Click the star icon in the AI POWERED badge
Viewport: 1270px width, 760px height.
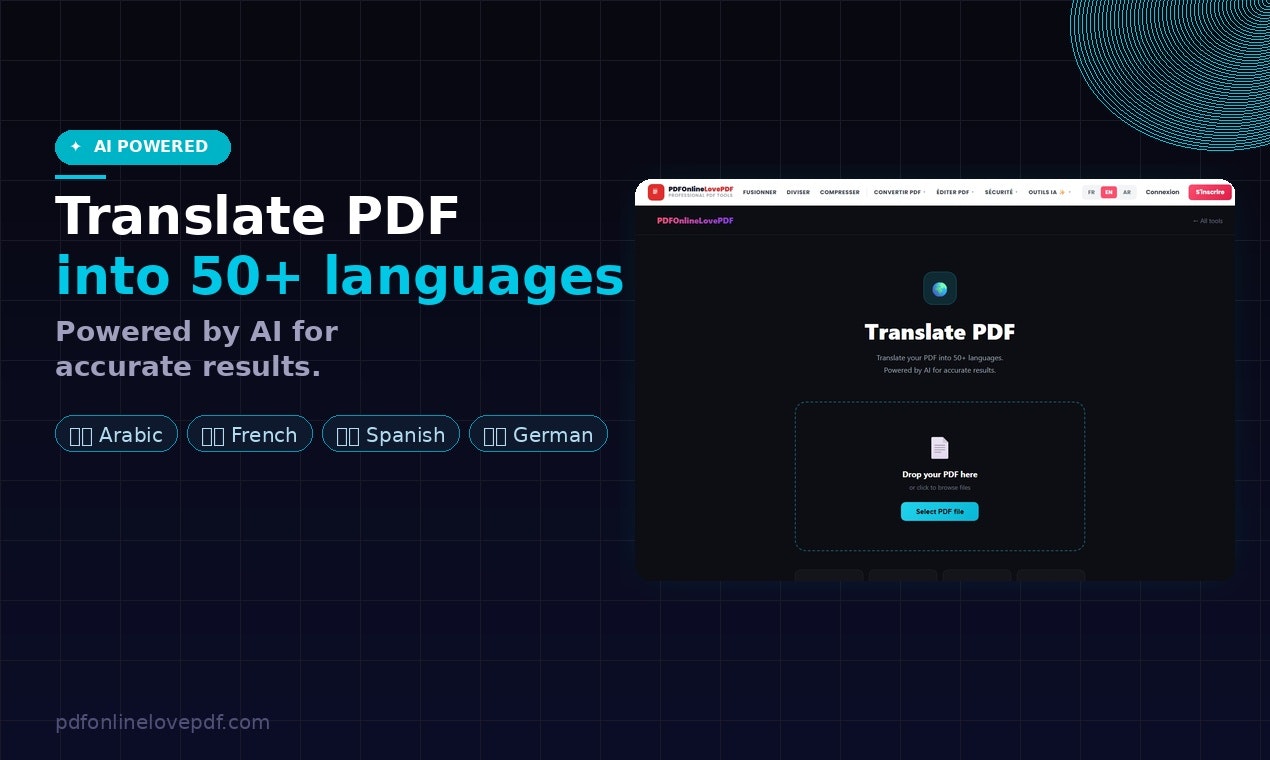pyautogui.click(x=75, y=146)
